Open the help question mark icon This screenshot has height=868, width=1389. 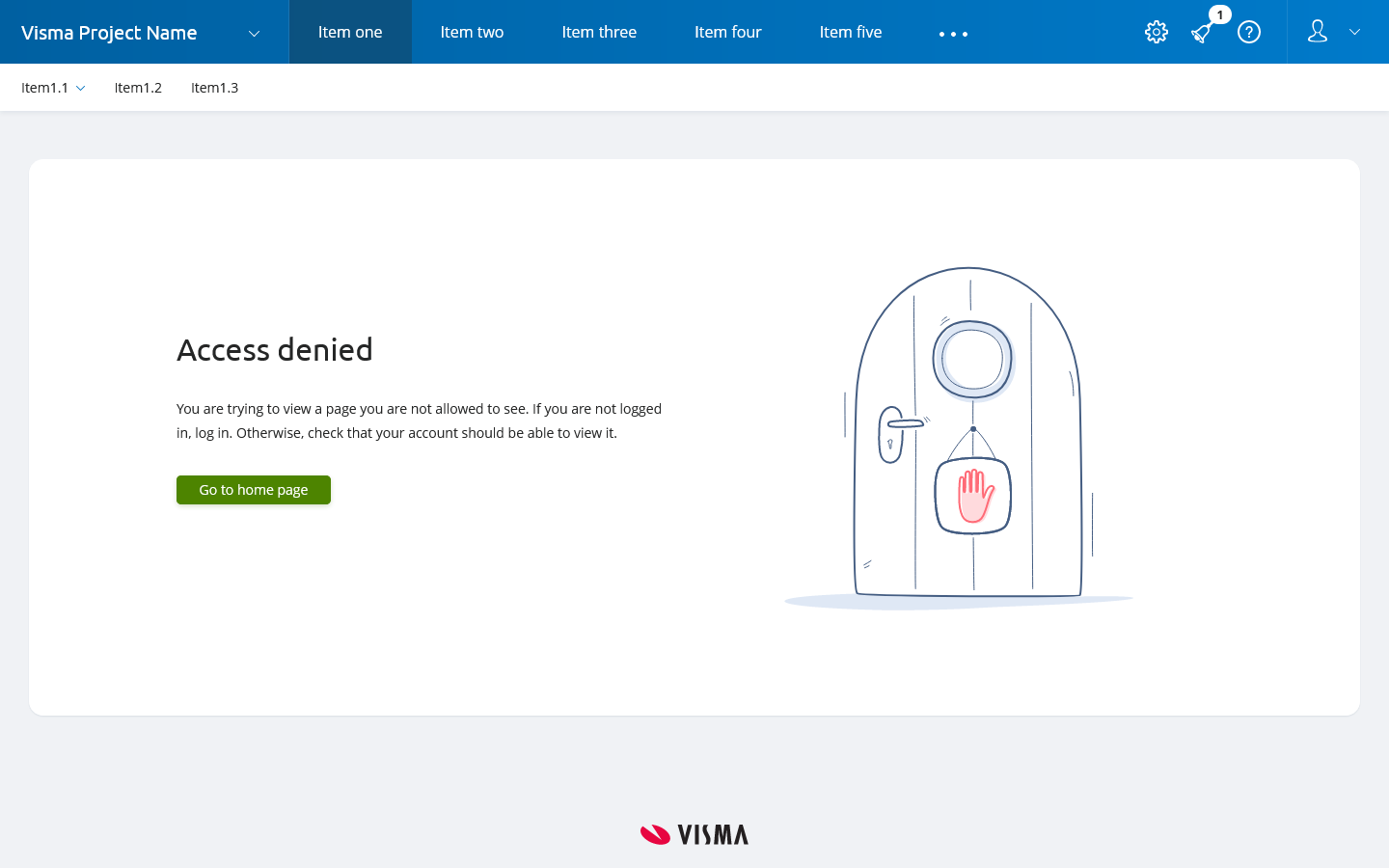pos(1249,32)
